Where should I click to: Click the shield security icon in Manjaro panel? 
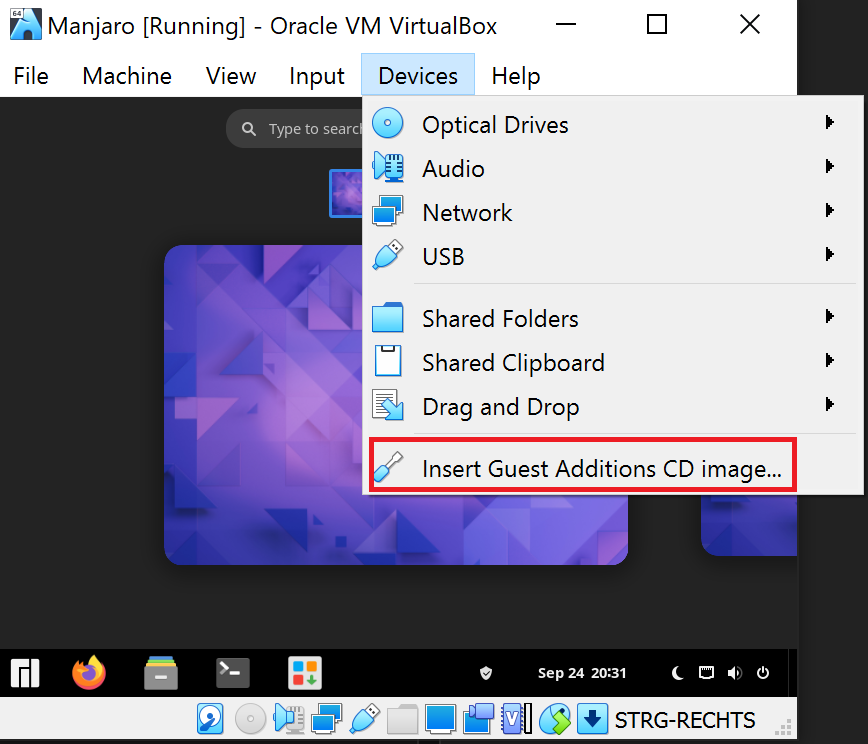(485, 673)
